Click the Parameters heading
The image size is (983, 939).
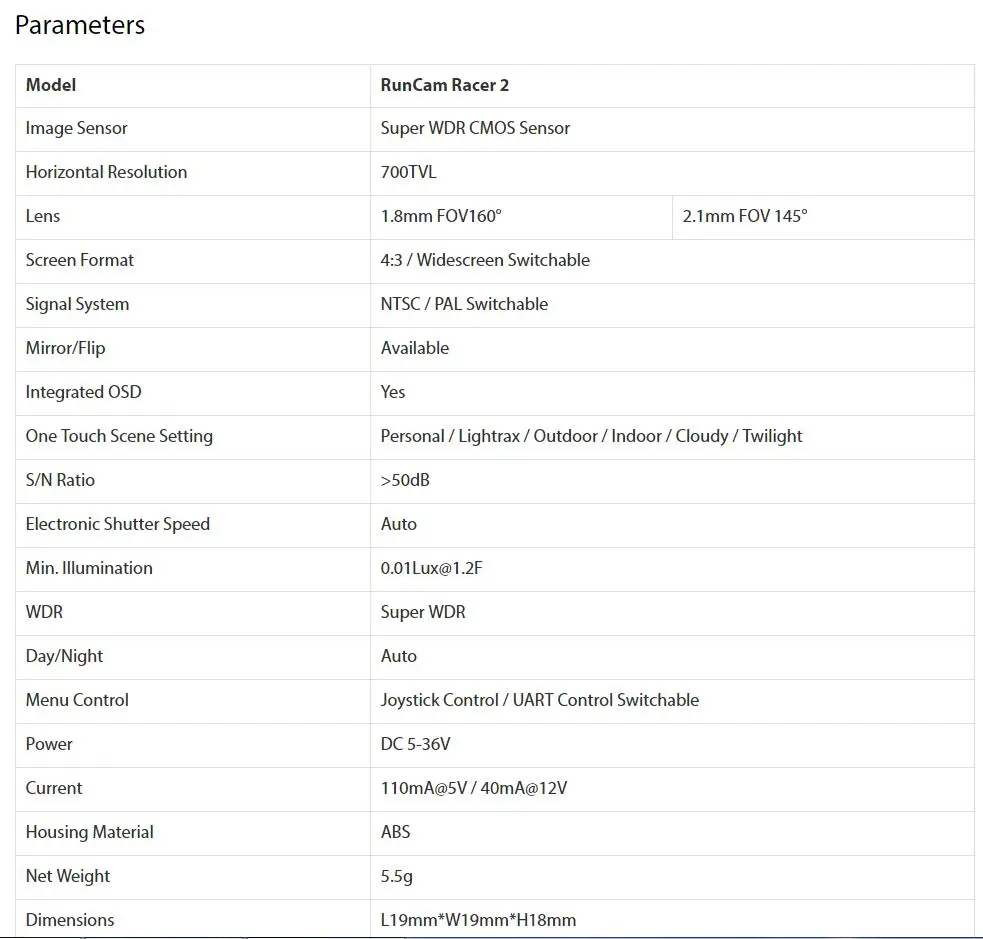80,25
